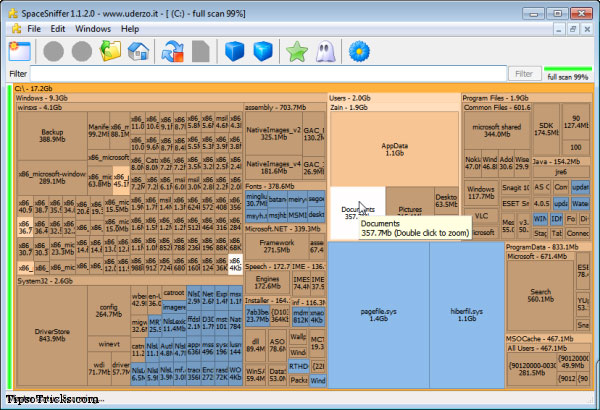600x410 pixels.
Task: Open the Help menu
Action: (130, 29)
